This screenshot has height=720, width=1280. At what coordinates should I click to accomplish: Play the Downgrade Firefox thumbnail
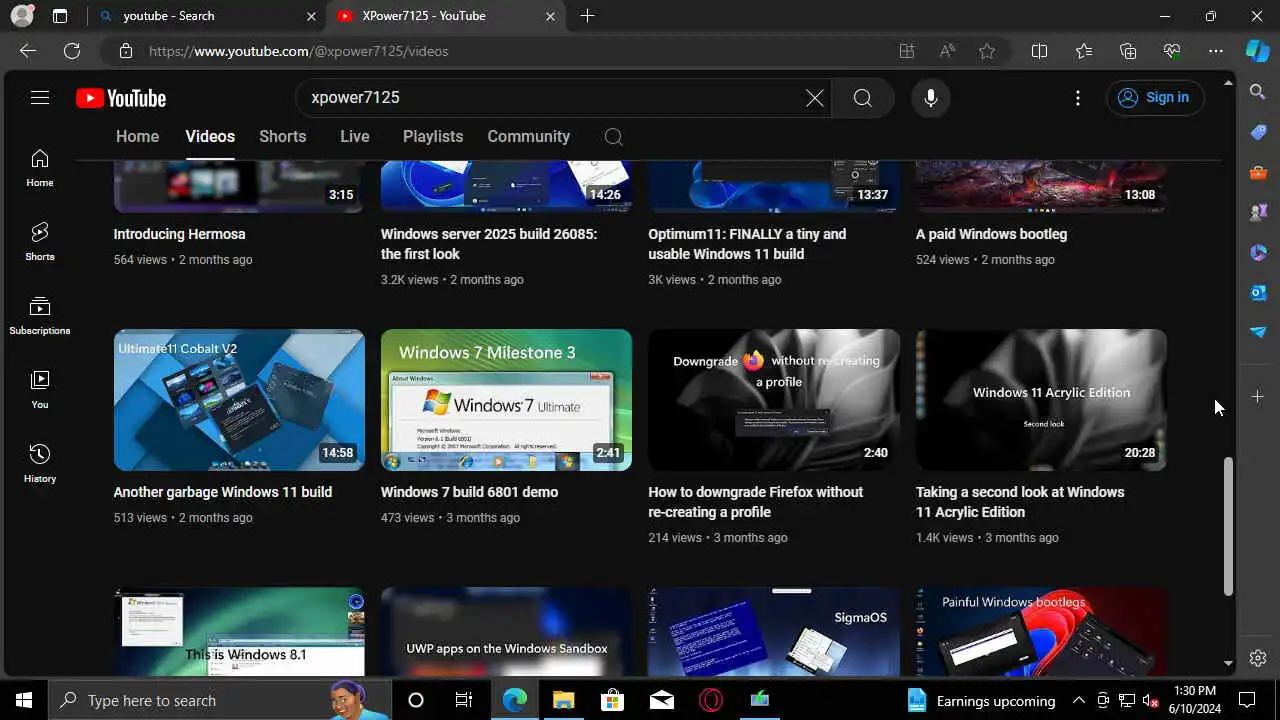coord(774,400)
